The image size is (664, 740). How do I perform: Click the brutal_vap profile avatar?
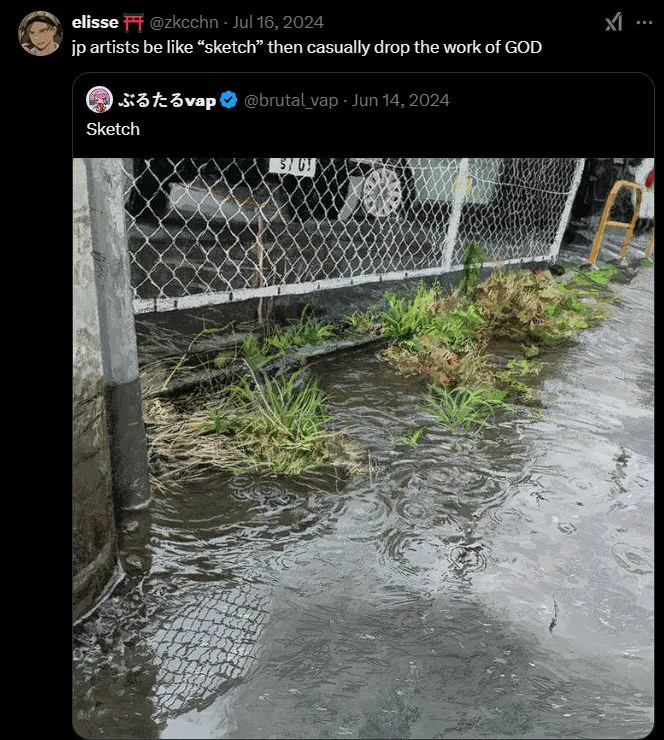coord(99,100)
